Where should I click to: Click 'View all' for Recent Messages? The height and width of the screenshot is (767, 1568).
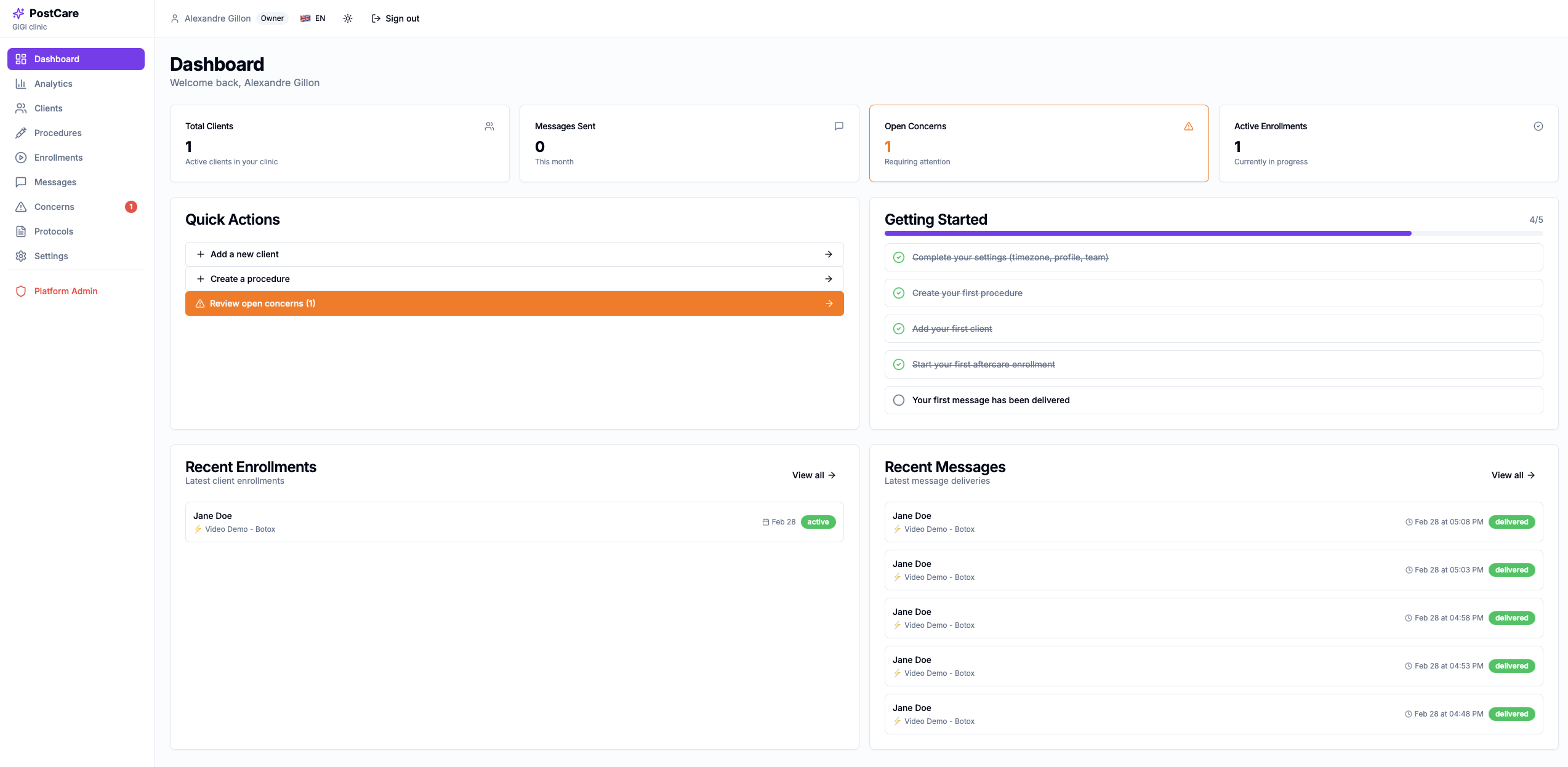pos(1513,475)
